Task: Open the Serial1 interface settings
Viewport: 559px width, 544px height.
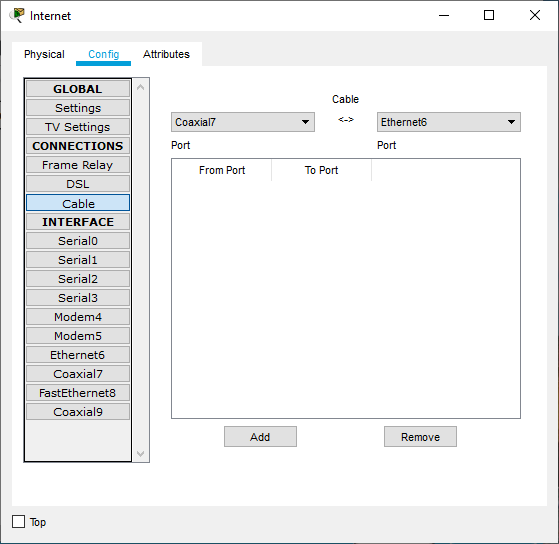Action: [x=78, y=260]
